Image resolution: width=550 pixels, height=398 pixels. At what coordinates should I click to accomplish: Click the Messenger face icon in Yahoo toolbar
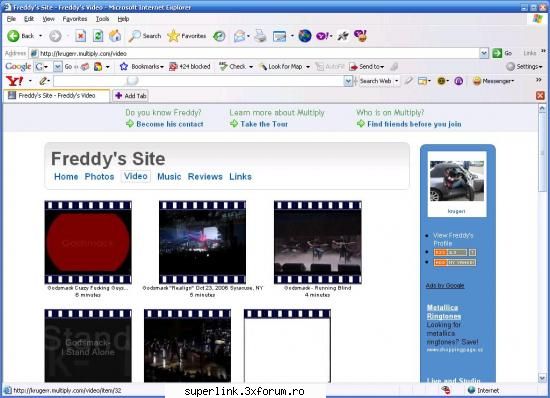pos(477,81)
